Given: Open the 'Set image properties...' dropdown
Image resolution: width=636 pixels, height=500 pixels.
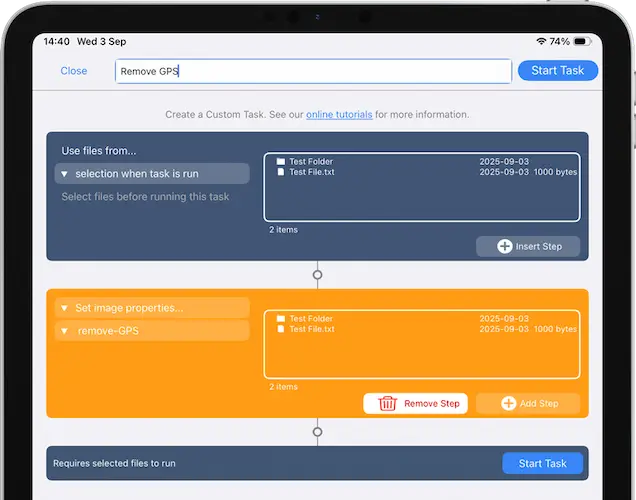Looking at the screenshot, I should [152, 308].
